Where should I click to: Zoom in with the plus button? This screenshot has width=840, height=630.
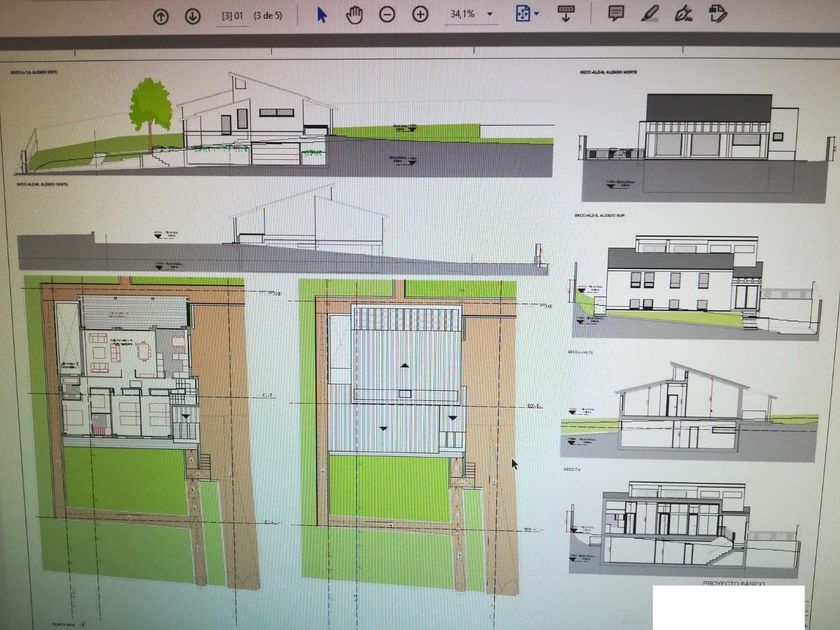[421, 14]
